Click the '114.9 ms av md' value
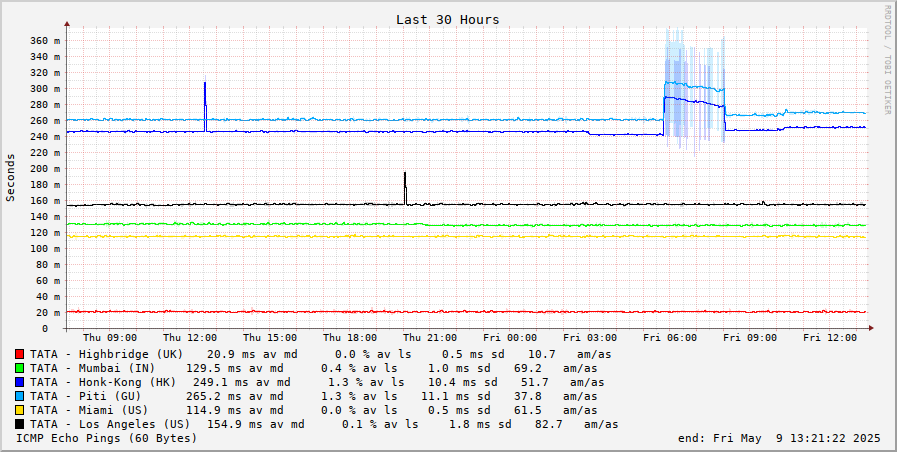The image size is (897, 452). (x=235, y=410)
